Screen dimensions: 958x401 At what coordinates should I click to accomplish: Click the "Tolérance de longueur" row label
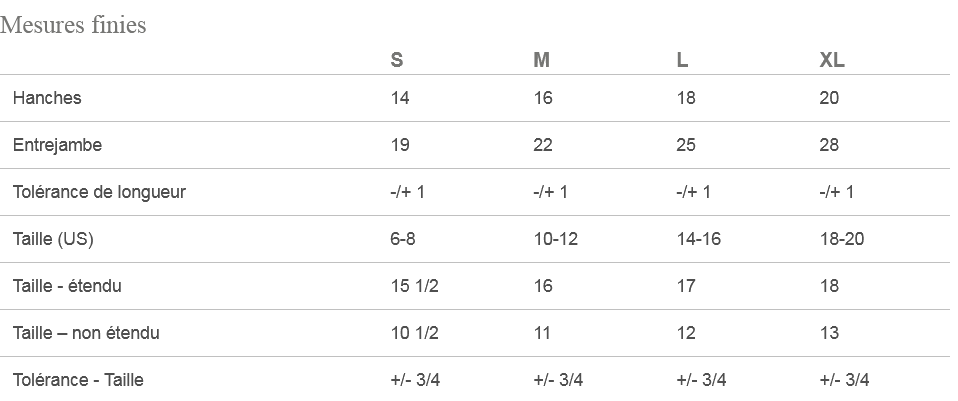pyautogui.click(x=99, y=192)
